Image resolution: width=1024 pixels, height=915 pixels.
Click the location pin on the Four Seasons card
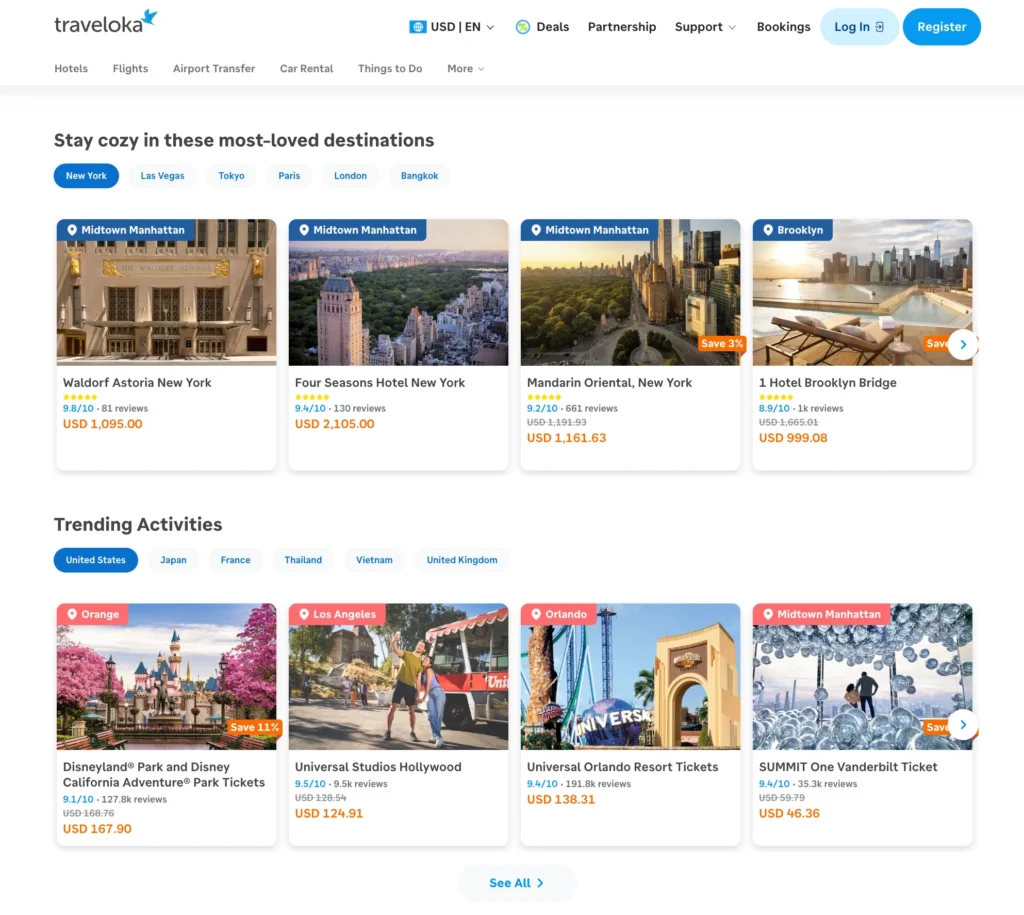(x=304, y=230)
